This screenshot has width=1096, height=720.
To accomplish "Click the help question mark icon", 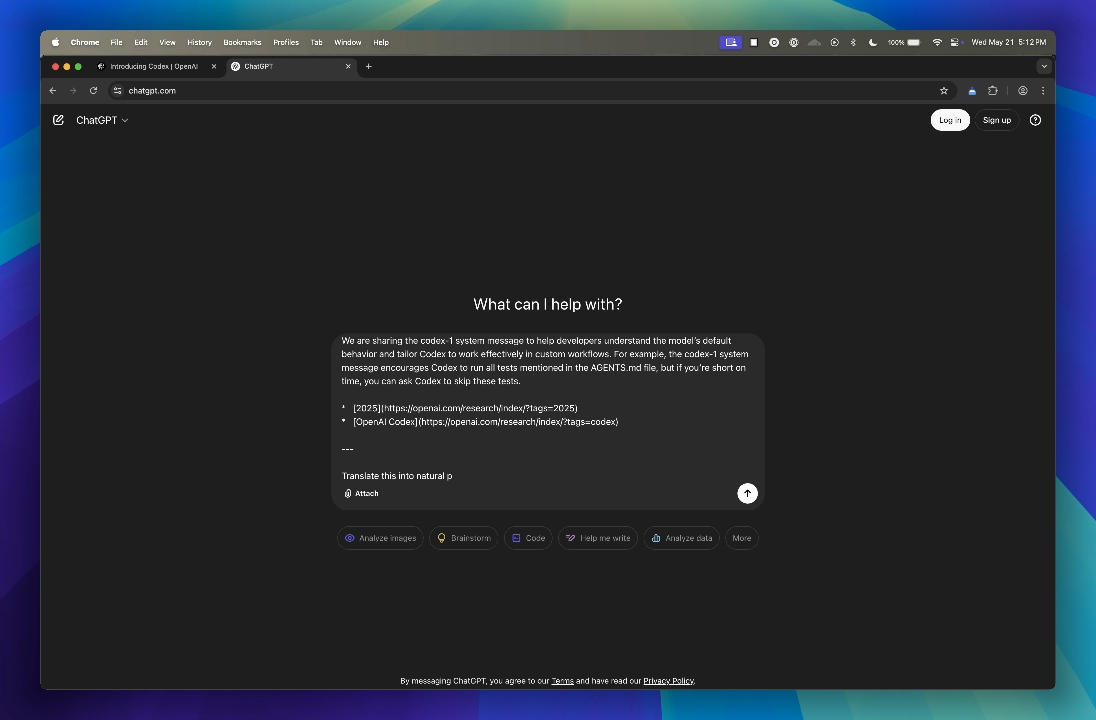I will coord(1035,120).
